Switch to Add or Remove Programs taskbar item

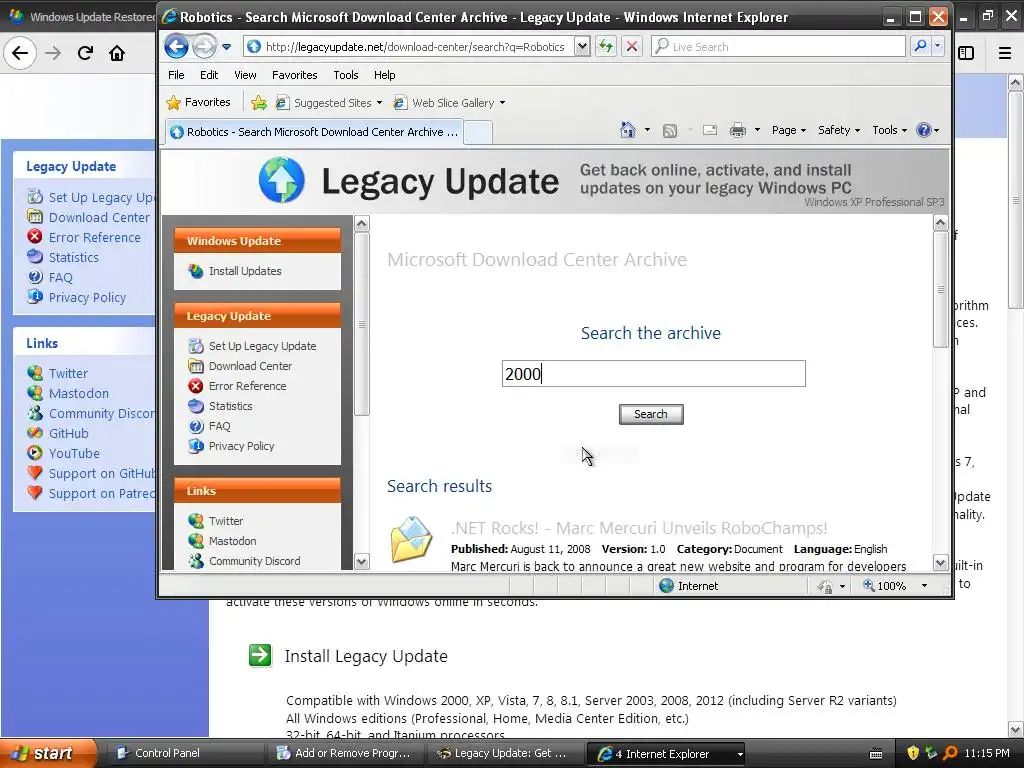[344, 753]
